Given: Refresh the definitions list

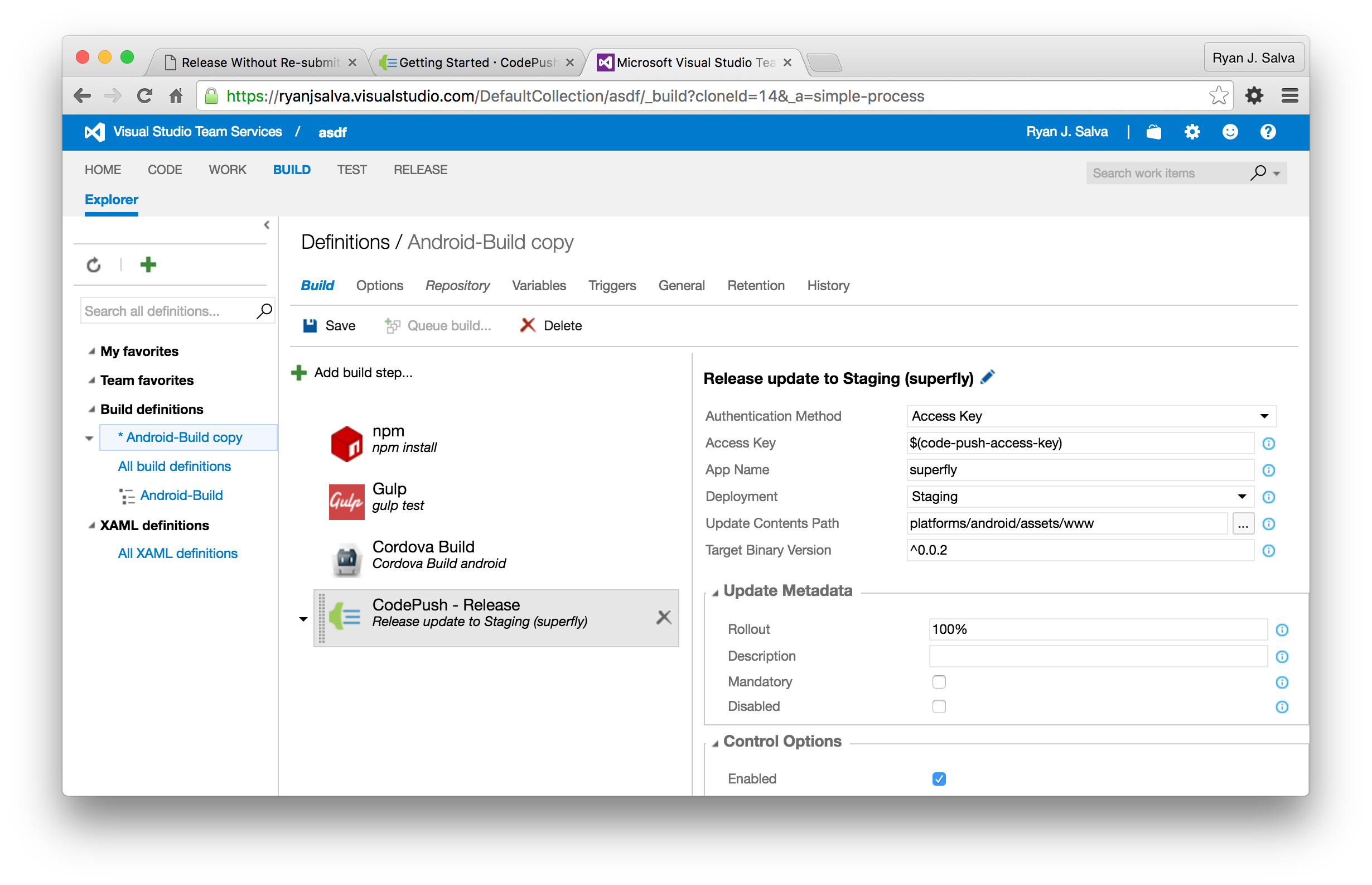Looking at the screenshot, I should (x=94, y=265).
